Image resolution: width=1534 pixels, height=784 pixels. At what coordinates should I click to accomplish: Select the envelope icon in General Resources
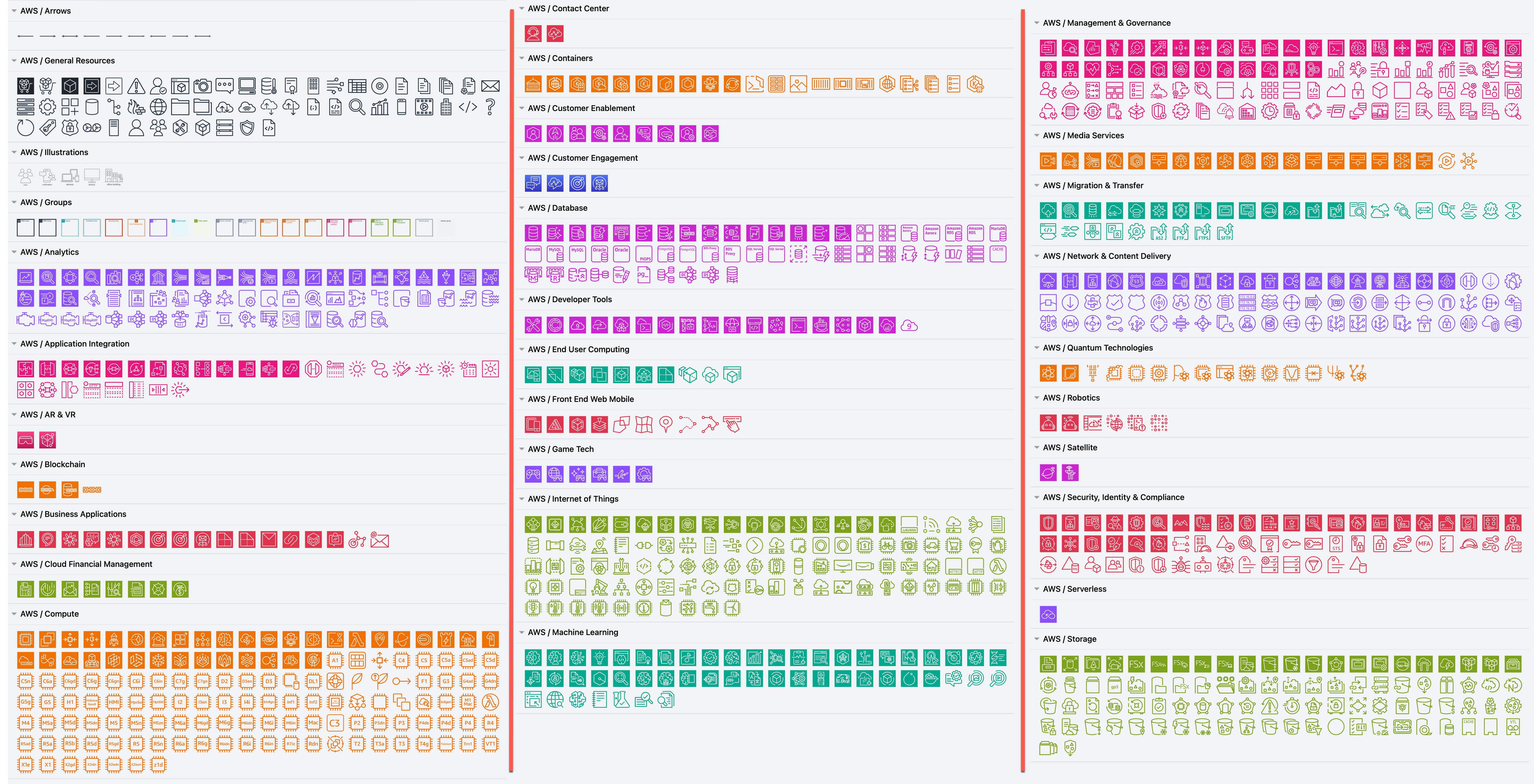(x=490, y=86)
